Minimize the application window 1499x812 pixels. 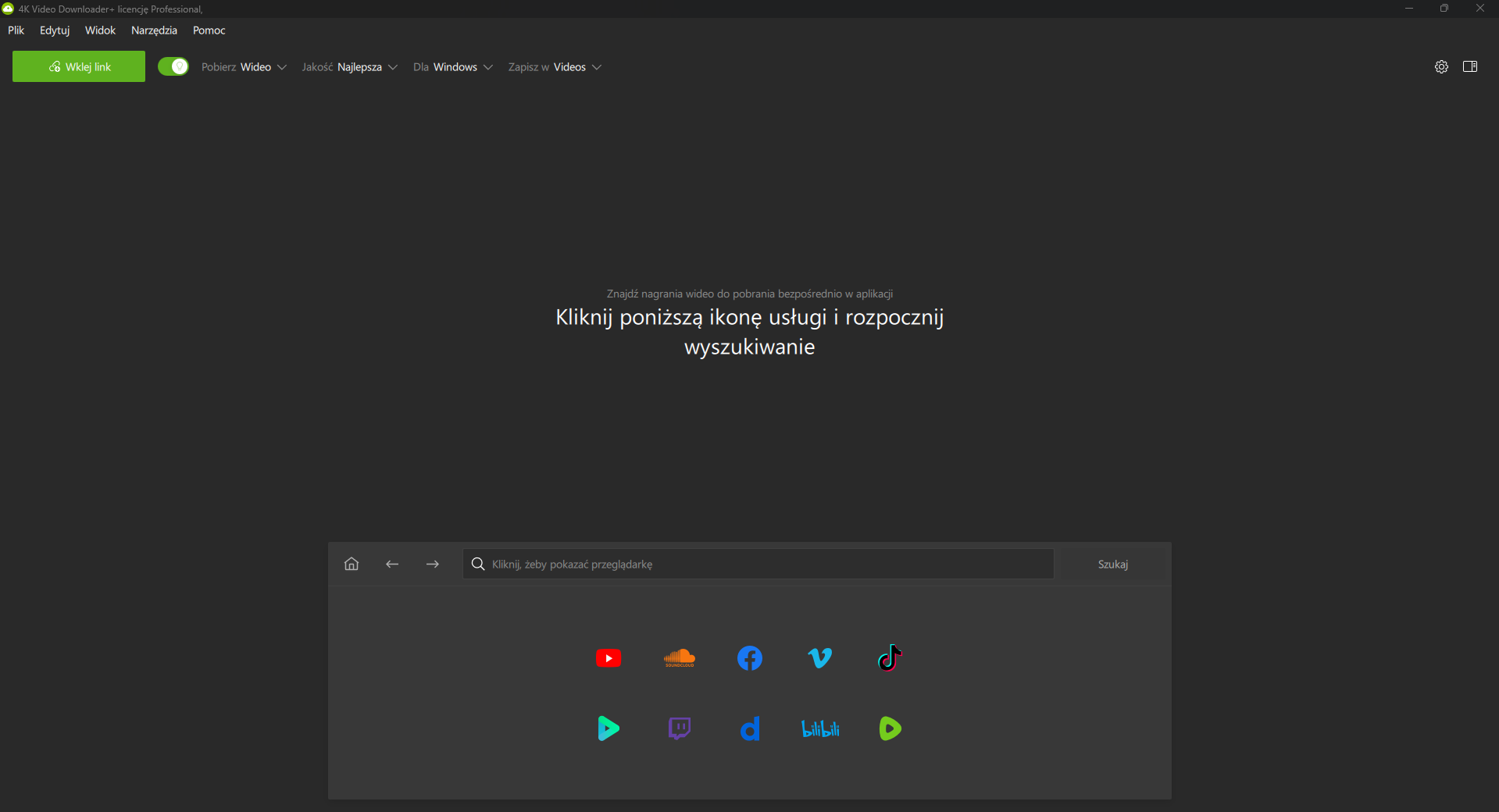1409,9
